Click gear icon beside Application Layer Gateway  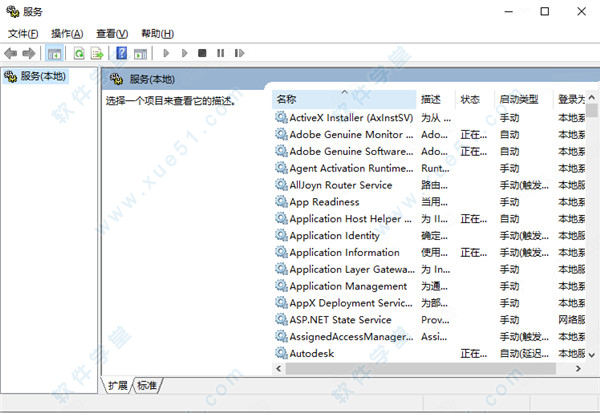tap(281, 269)
